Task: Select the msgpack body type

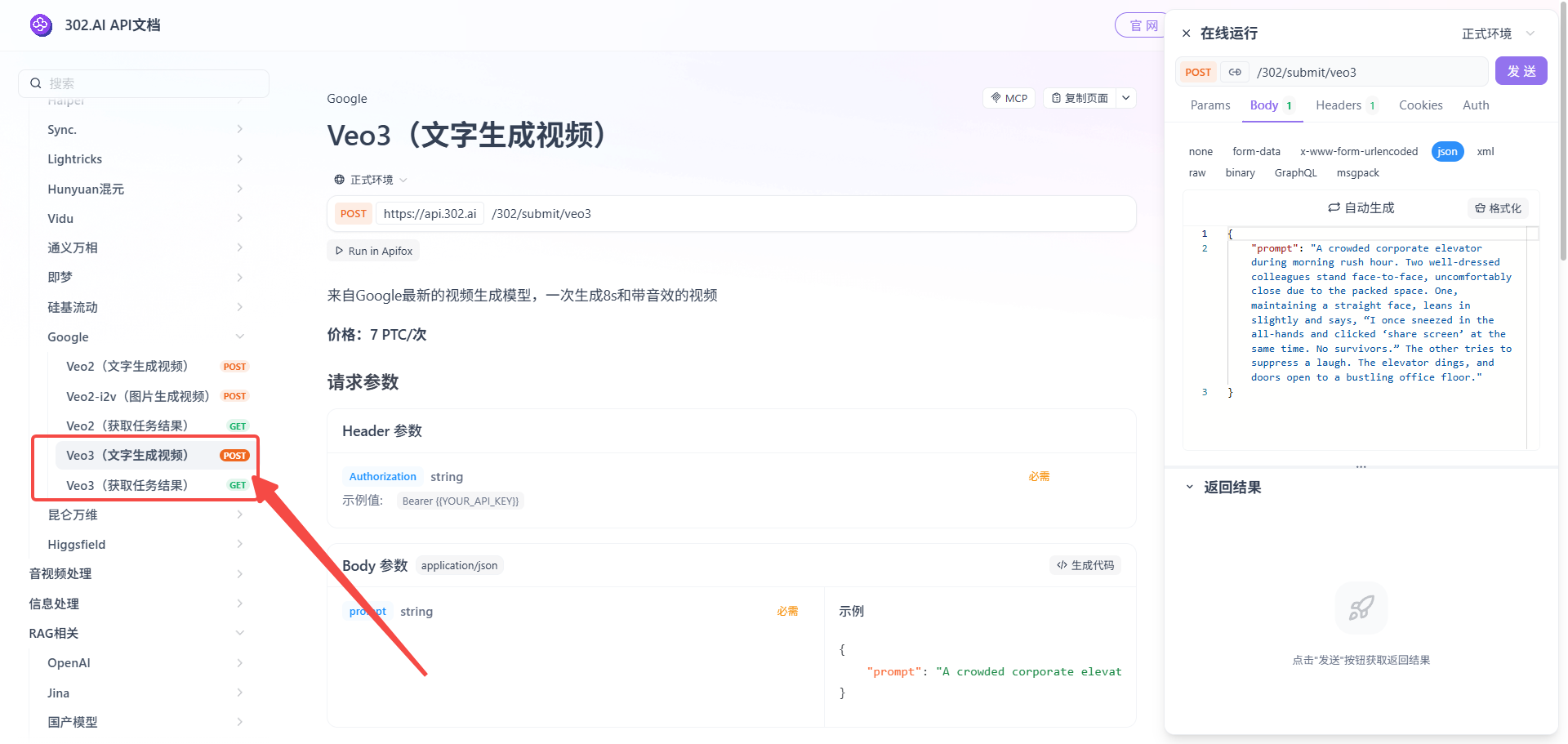Action: [1357, 173]
